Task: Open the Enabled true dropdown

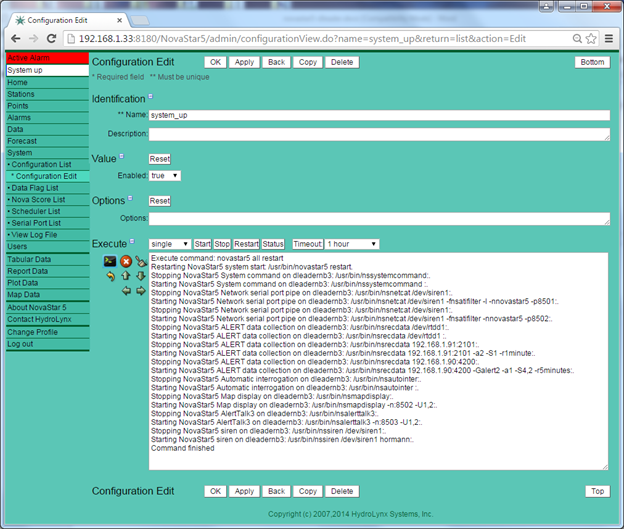Action: (x=165, y=176)
